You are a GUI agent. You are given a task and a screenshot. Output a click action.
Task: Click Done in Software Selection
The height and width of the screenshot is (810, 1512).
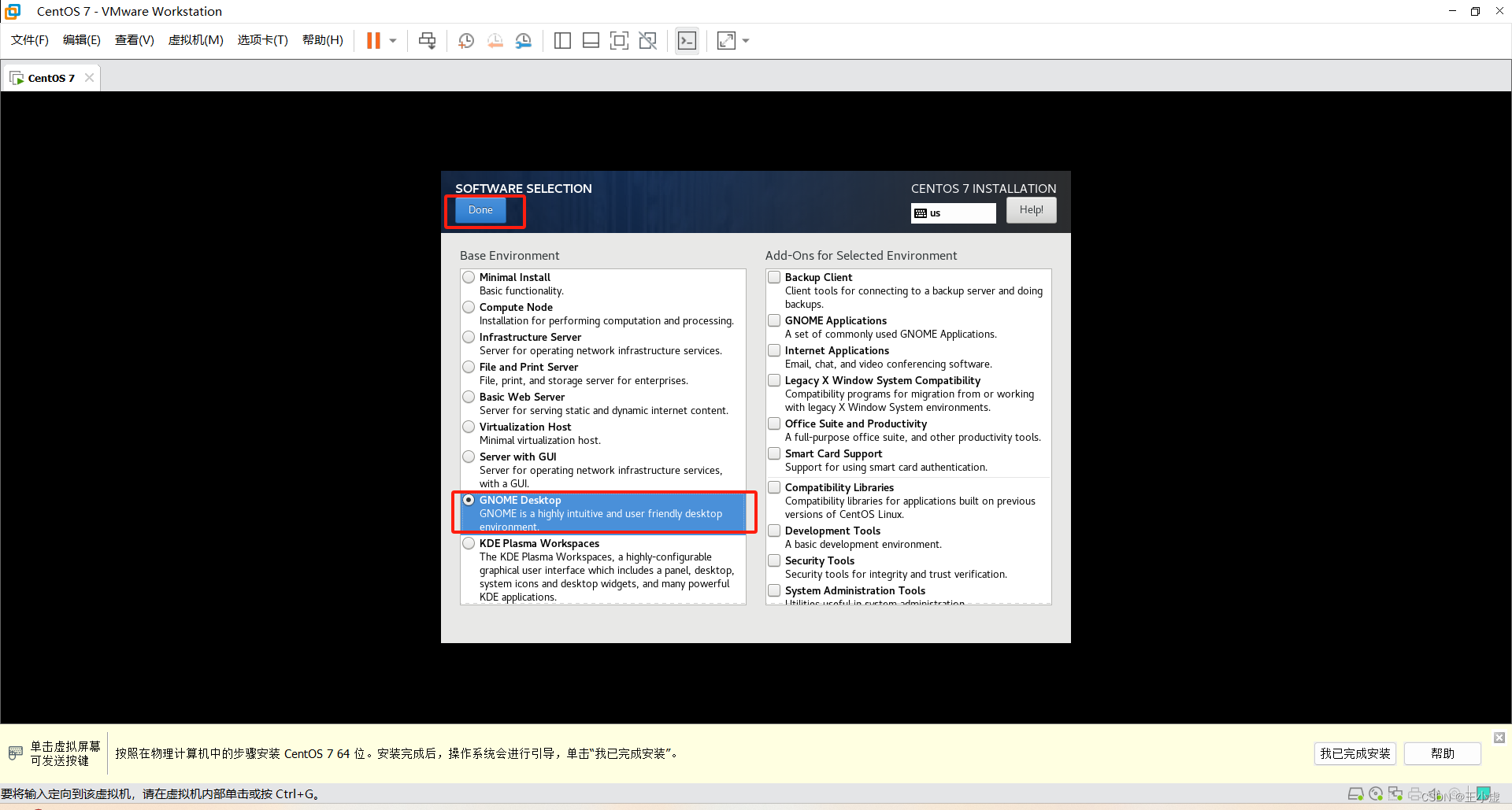tap(480, 210)
